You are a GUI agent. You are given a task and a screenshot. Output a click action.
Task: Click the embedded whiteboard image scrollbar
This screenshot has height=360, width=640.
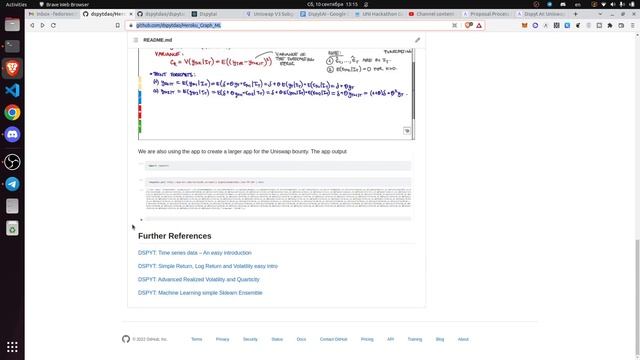point(413,90)
